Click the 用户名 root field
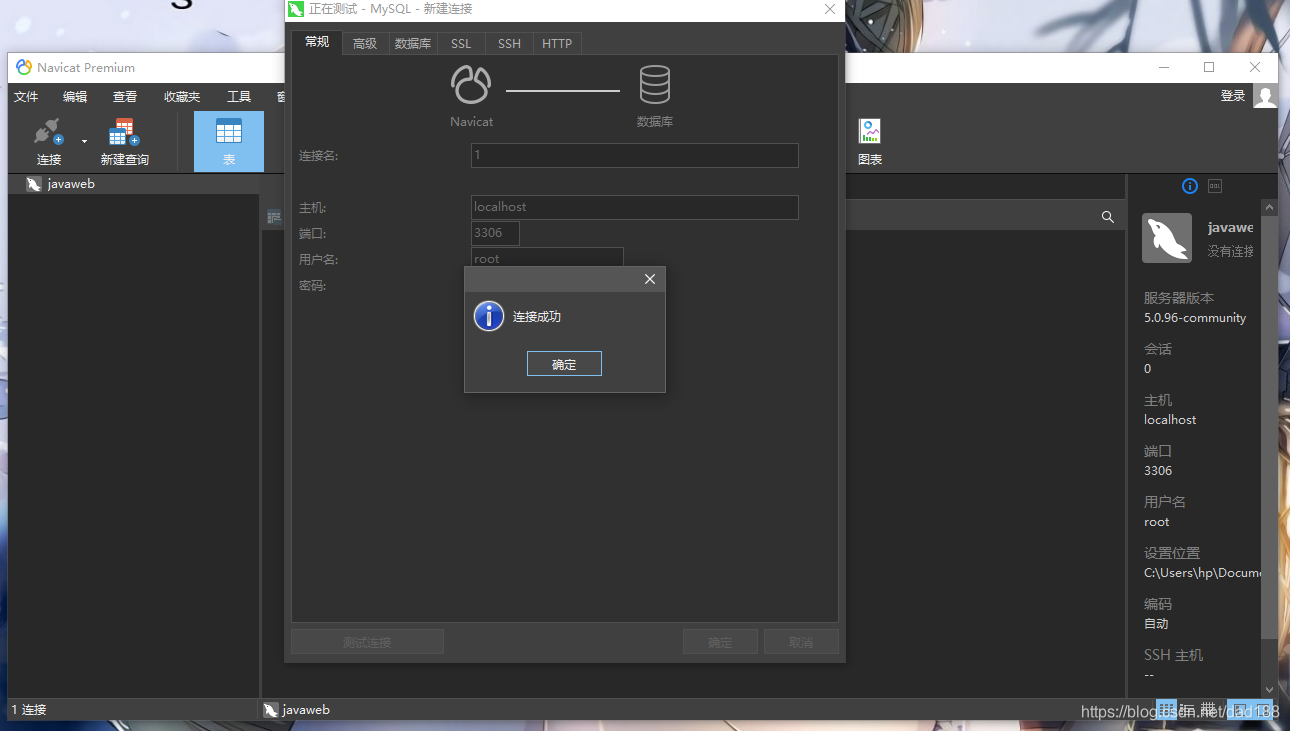The height and width of the screenshot is (731, 1290). [x=547, y=258]
